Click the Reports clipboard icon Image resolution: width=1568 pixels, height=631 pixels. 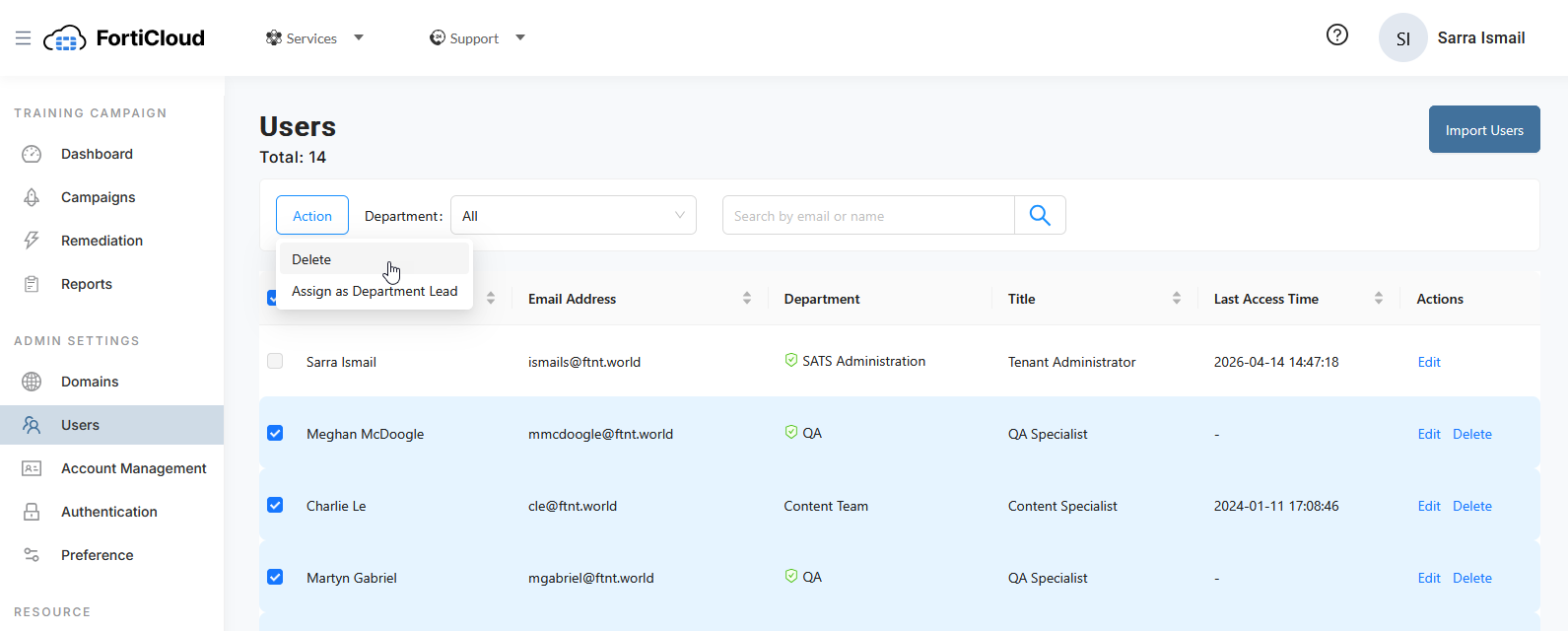32,284
